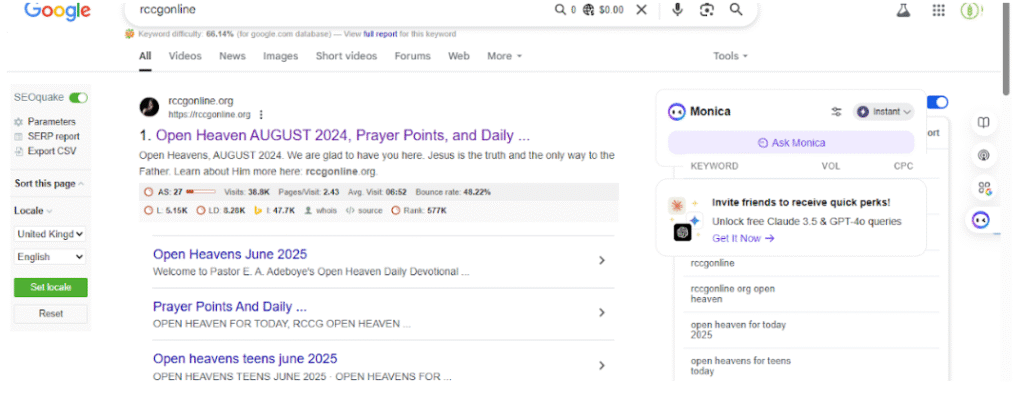This screenshot has height=420, width=1024.
Task: Click the Bing index icon showing 47.7K
Action: 258,210
